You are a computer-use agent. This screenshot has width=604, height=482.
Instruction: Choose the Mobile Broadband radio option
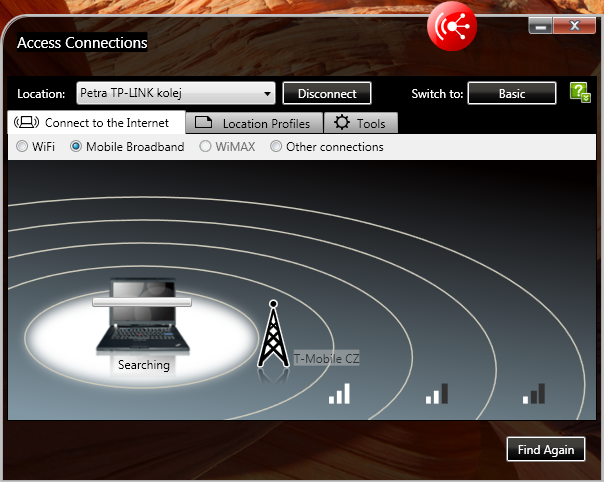click(x=76, y=147)
